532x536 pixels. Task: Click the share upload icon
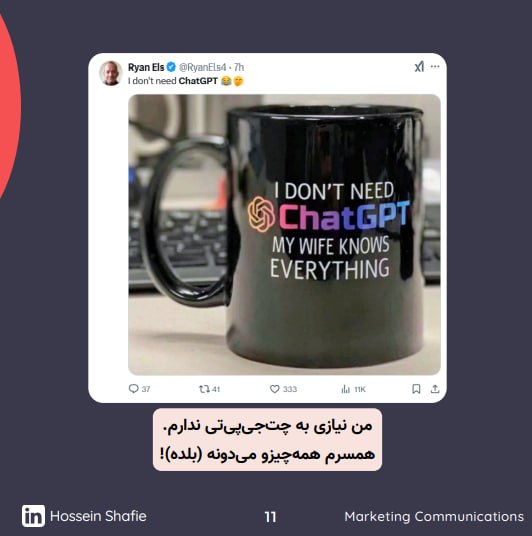tap(435, 389)
